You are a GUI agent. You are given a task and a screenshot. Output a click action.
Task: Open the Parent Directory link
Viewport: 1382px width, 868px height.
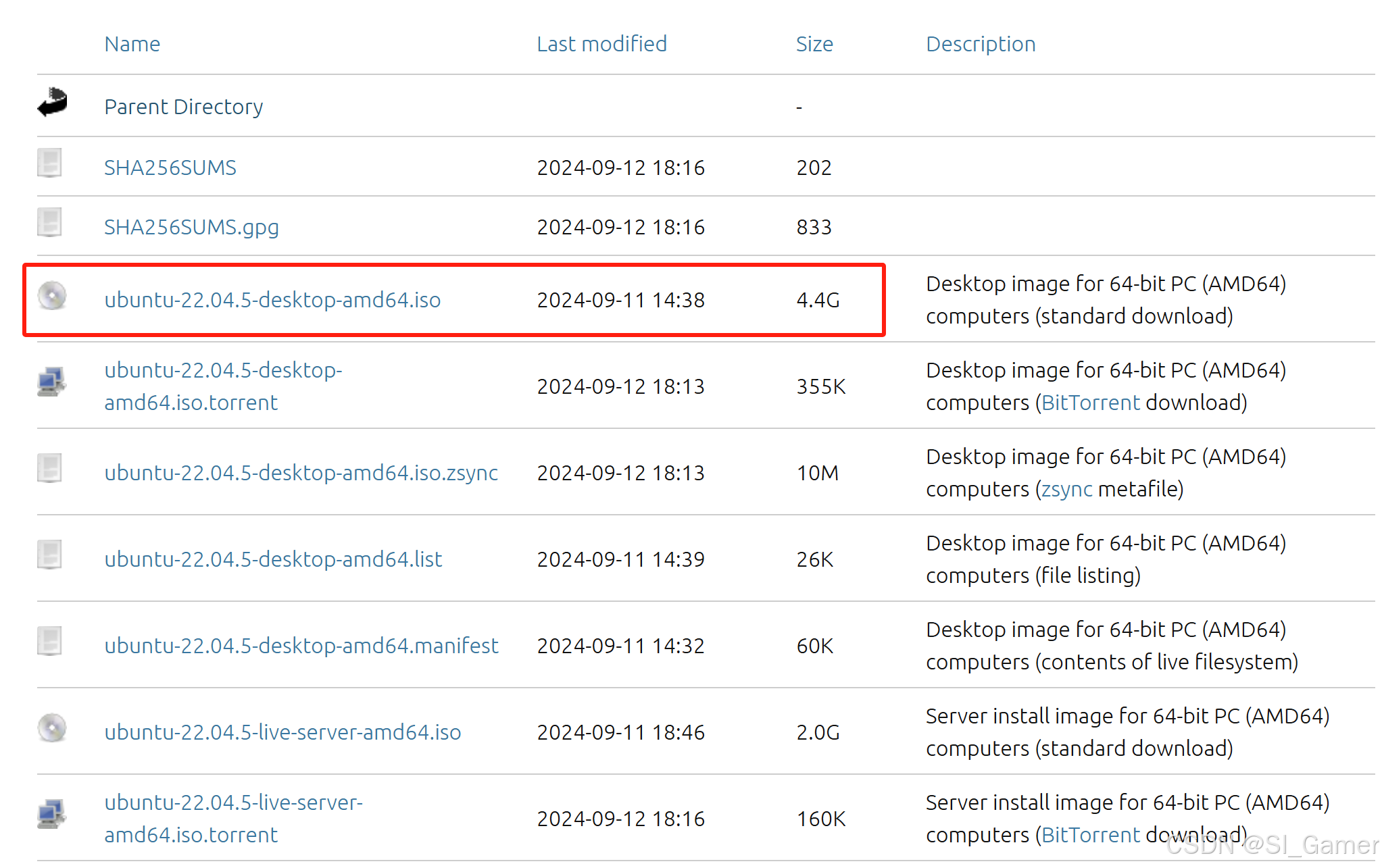click(183, 107)
